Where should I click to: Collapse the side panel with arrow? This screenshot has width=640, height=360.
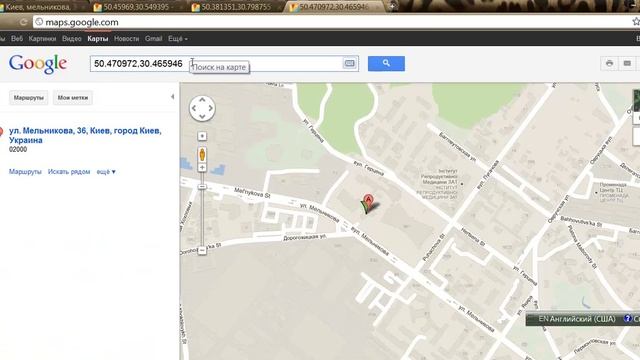(172, 97)
